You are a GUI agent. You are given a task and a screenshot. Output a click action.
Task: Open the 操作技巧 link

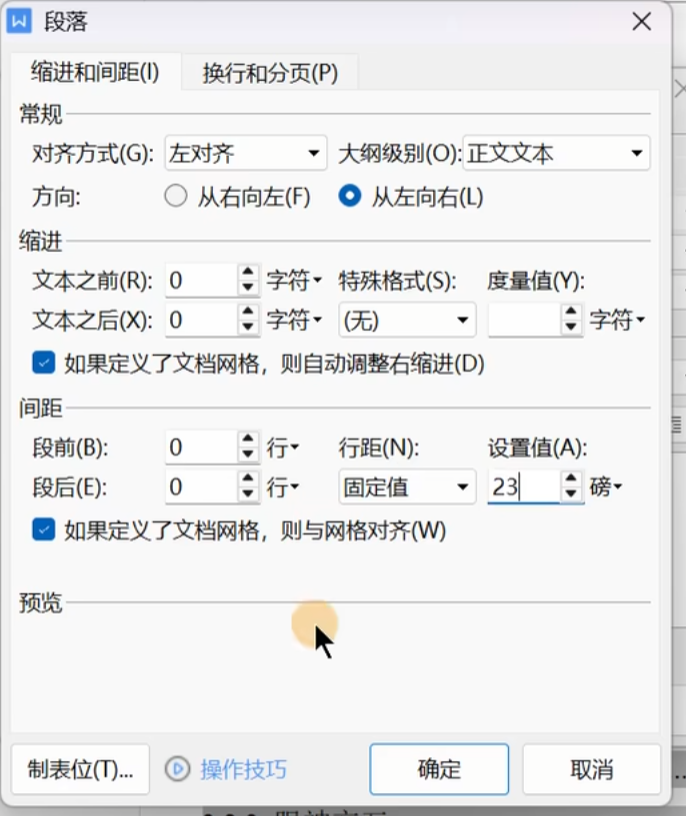click(x=244, y=769)
